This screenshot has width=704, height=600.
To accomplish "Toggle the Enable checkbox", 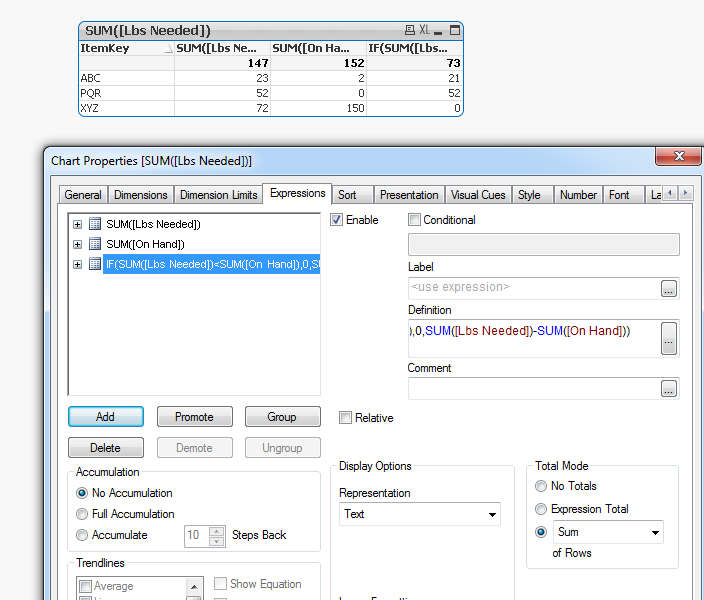I will coord(337,220).
